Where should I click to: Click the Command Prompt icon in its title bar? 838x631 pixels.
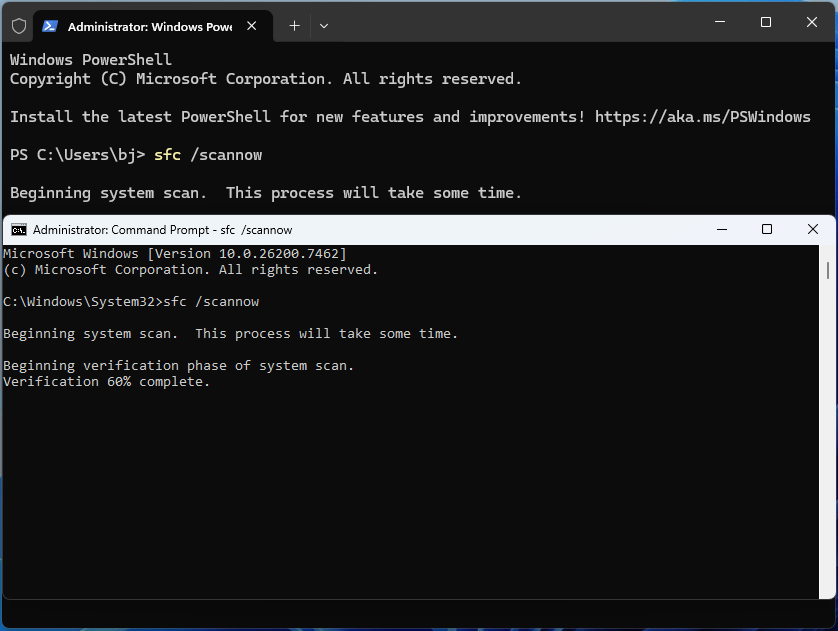coord(19,229)
